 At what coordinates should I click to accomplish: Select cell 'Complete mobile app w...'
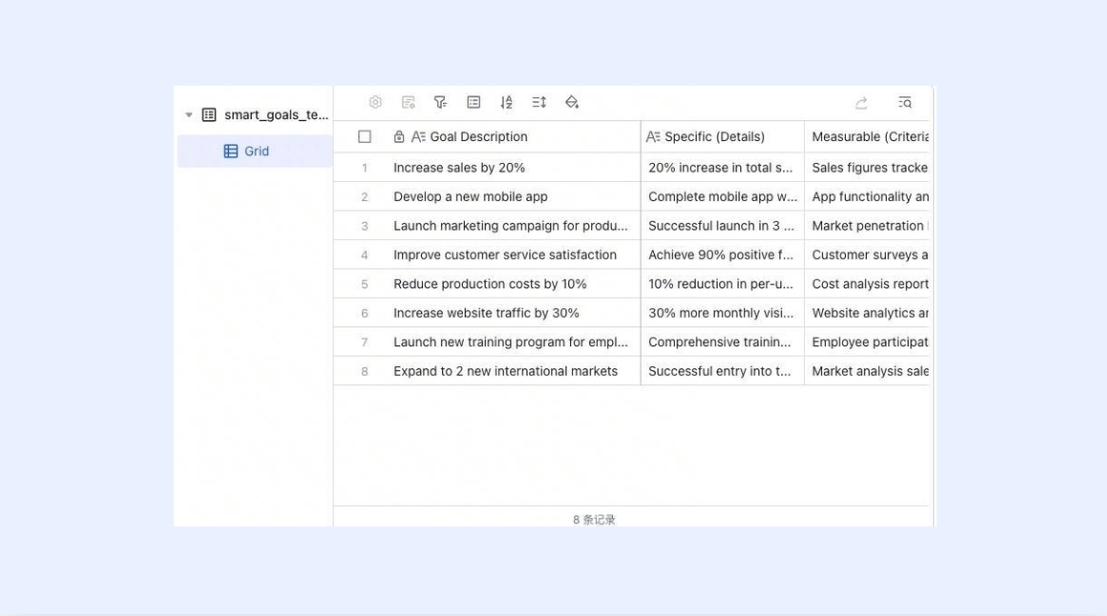click(x=722, y=196)
